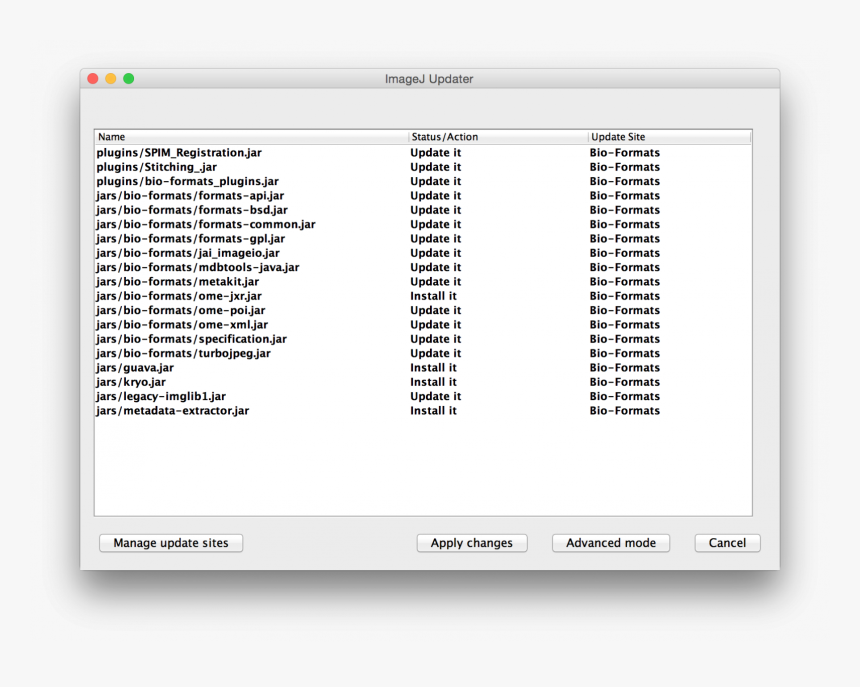Click the Cancel button
The image size is (860, 687).
coord(727,543)
